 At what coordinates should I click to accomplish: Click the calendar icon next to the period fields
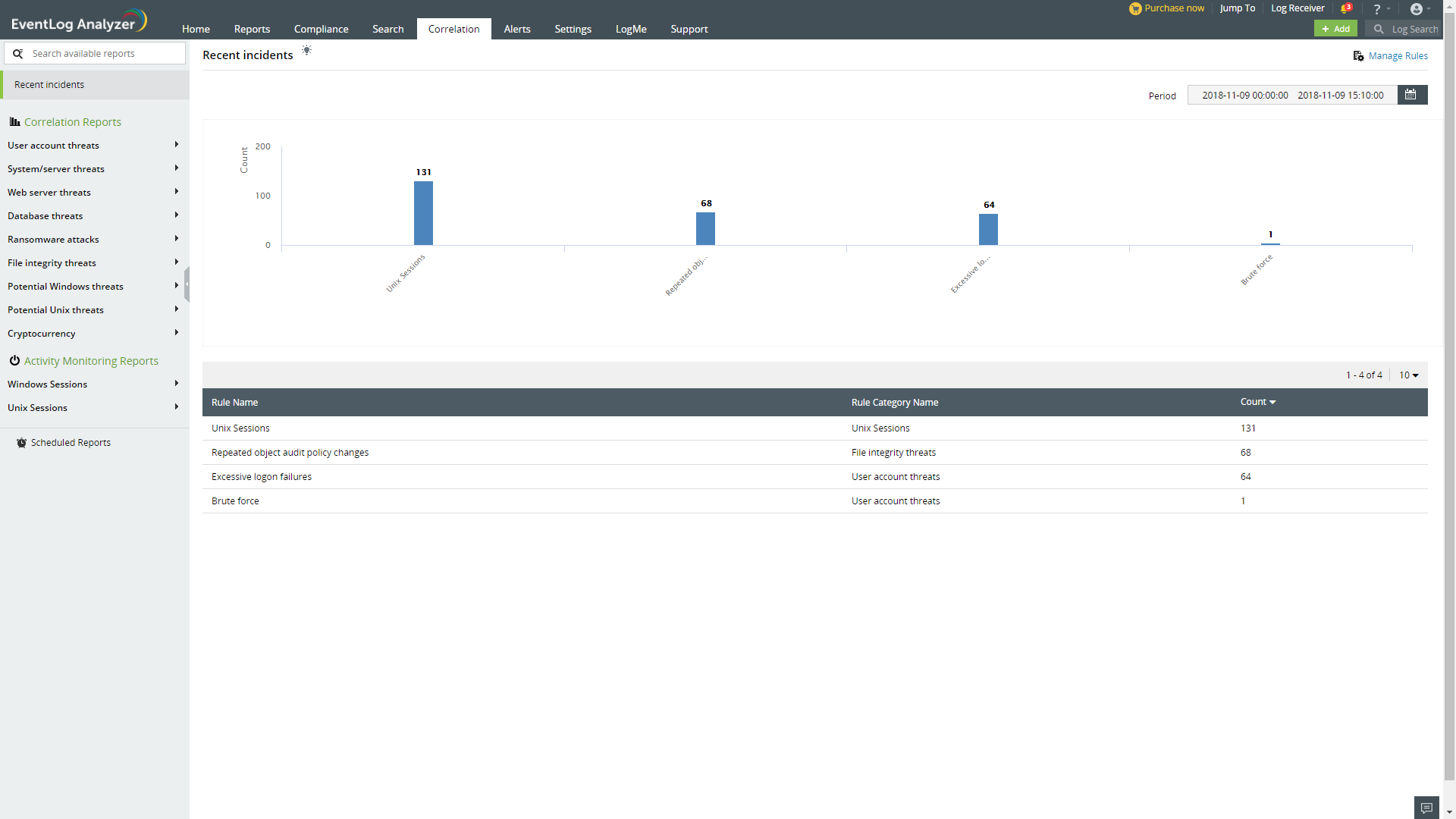[1411, 94]
